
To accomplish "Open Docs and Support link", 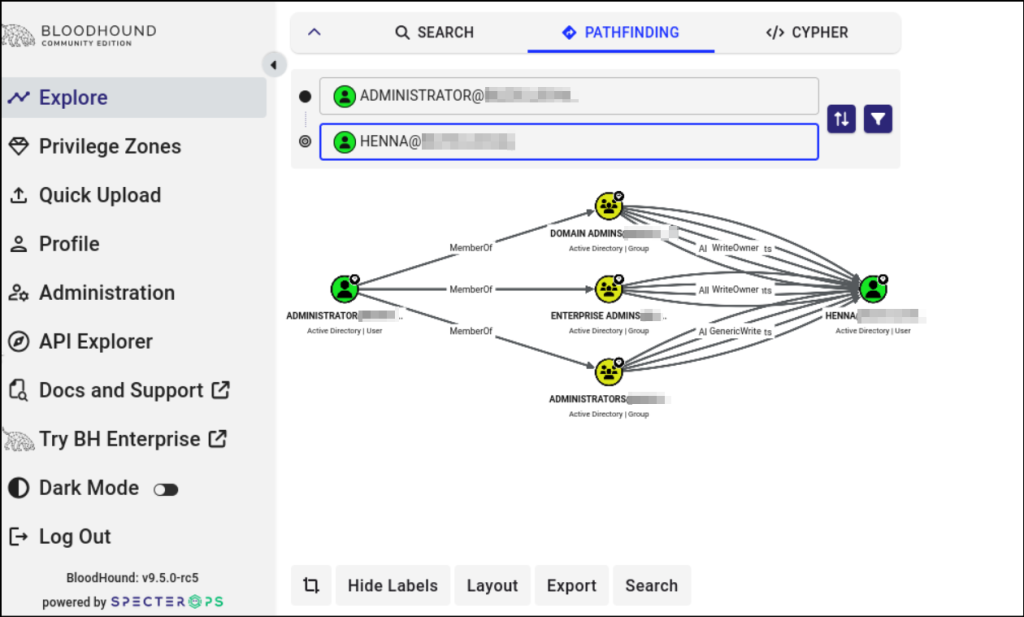I will click(133, 390).
